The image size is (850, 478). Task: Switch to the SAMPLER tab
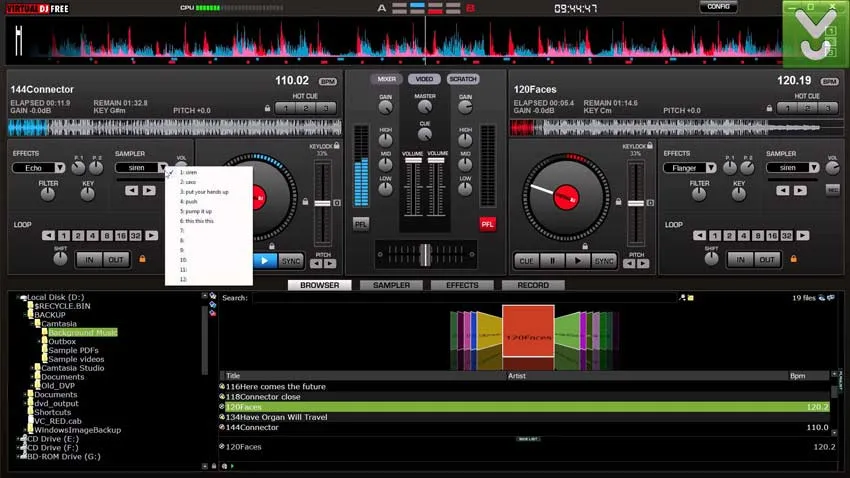click(391, 285)
